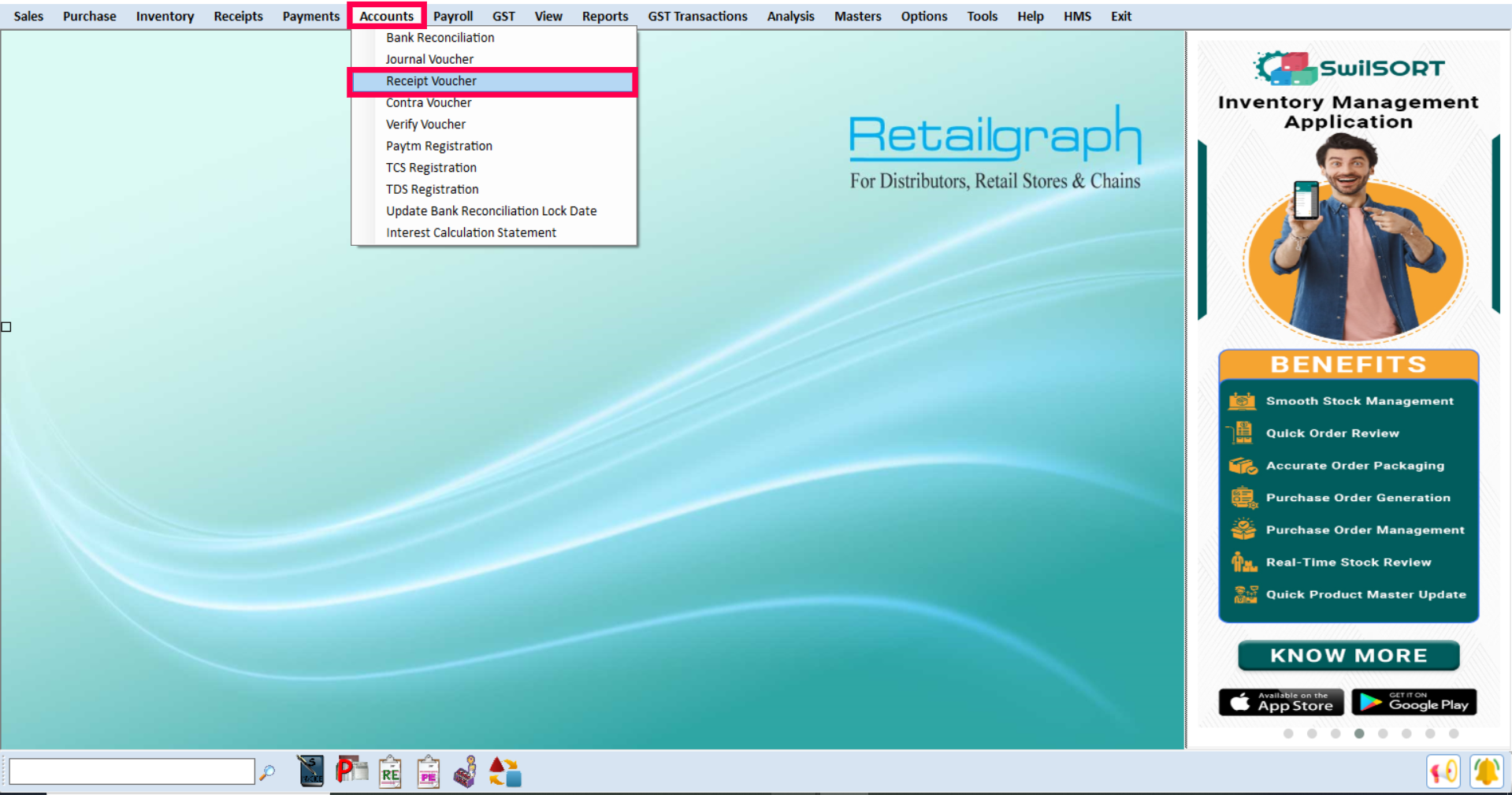This screenshot has width=1512, height=795.
Task: Open the Help menu
Action: tap(1030, 16)
